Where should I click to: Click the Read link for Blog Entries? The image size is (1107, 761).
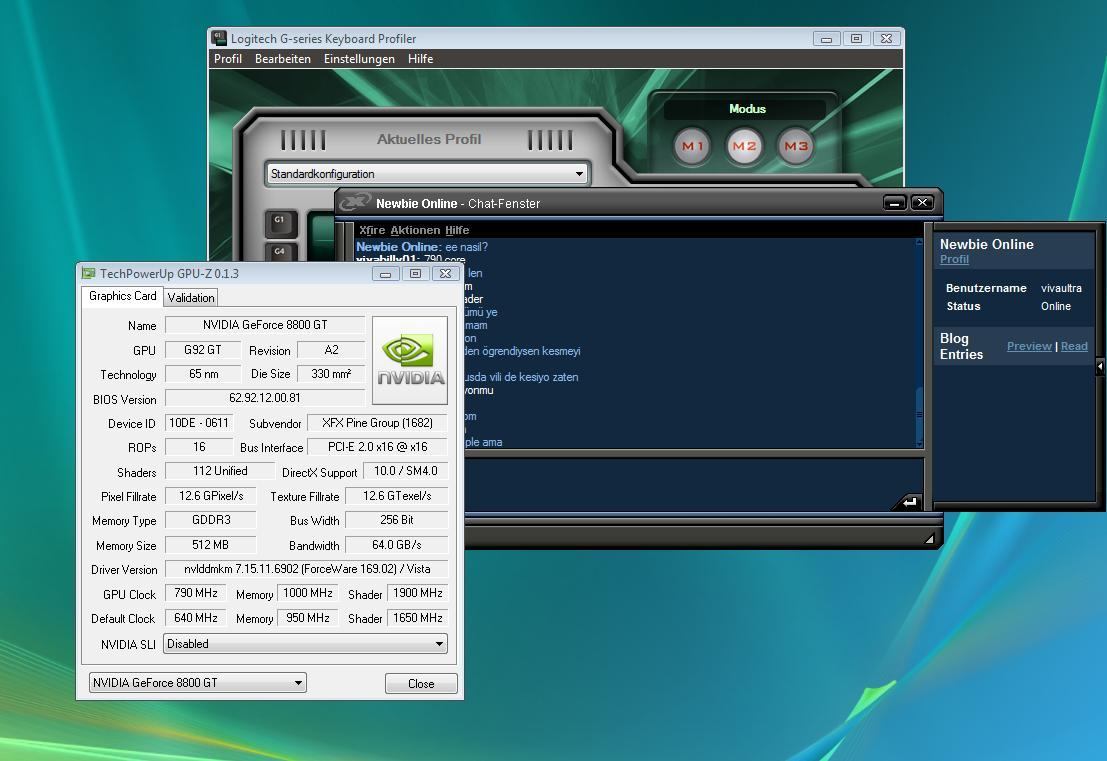[x=1074, y=346]
